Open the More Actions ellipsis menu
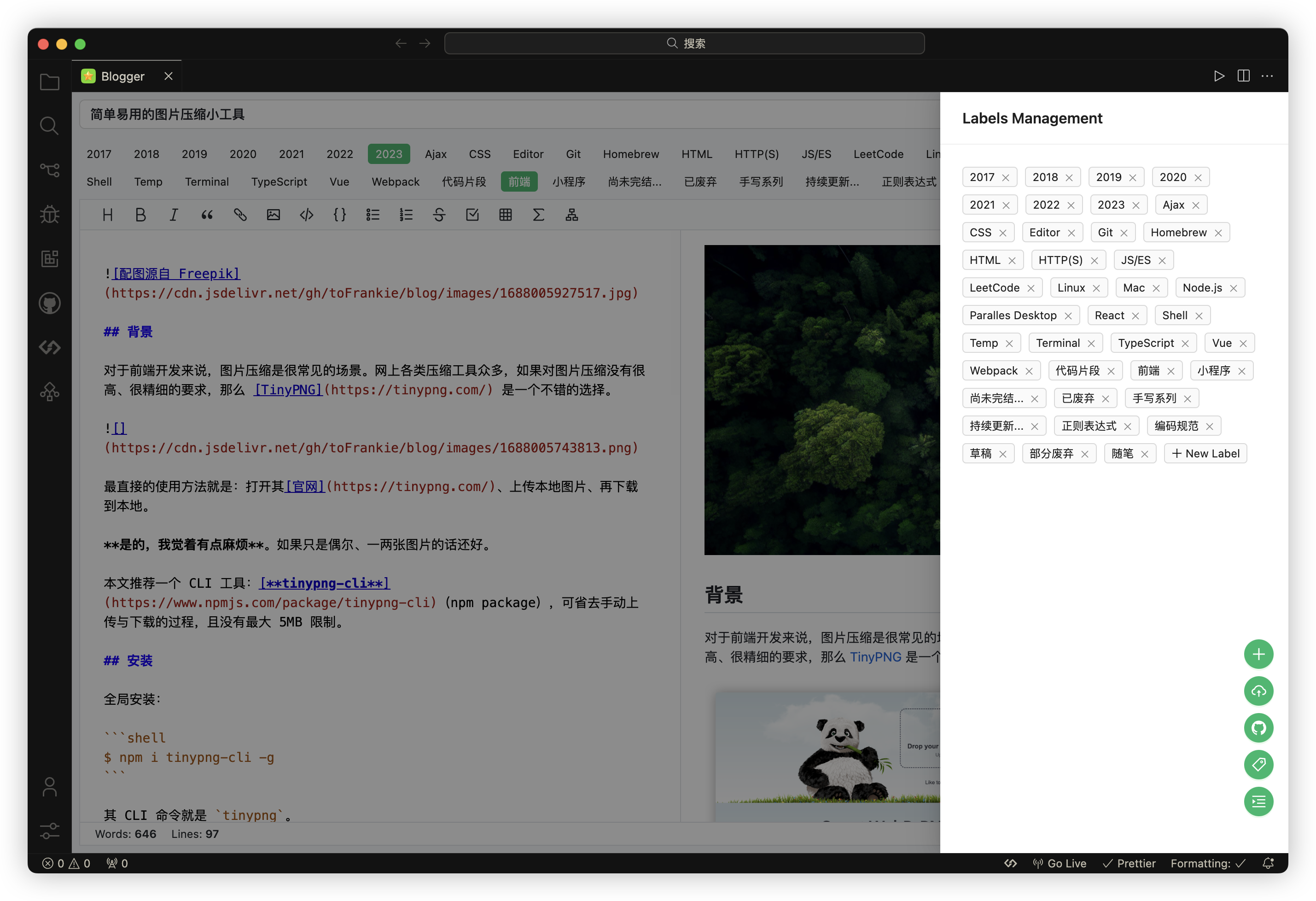 [1267, 76]
